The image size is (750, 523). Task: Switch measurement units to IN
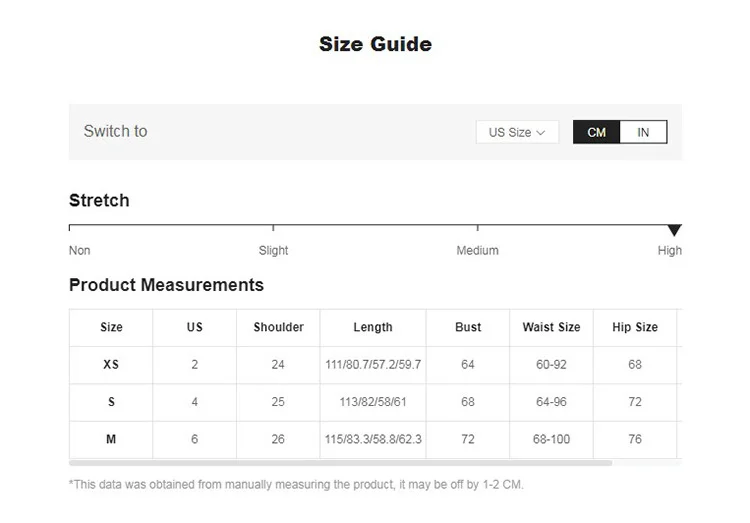coord(643,132)
